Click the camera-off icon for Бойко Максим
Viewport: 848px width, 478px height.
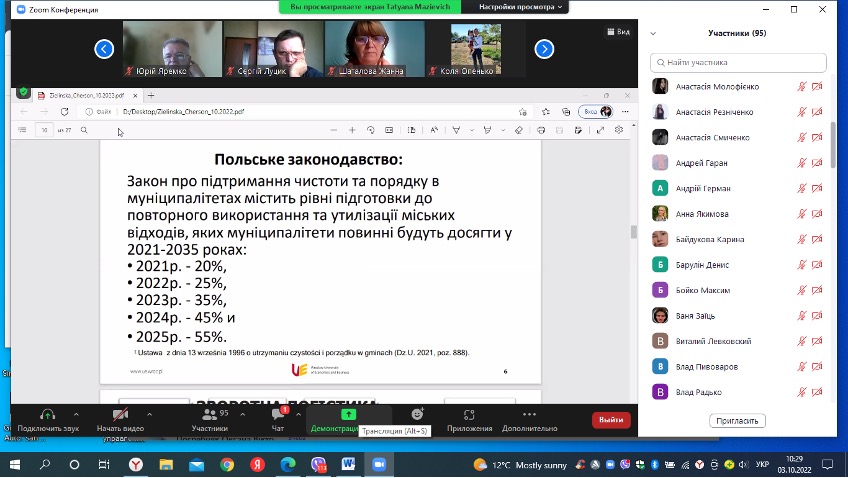tap(817, 290)
